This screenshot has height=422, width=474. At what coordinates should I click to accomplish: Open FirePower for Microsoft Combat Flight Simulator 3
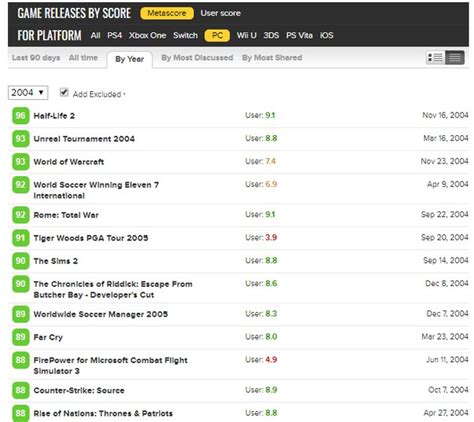(x=111, y=365)
